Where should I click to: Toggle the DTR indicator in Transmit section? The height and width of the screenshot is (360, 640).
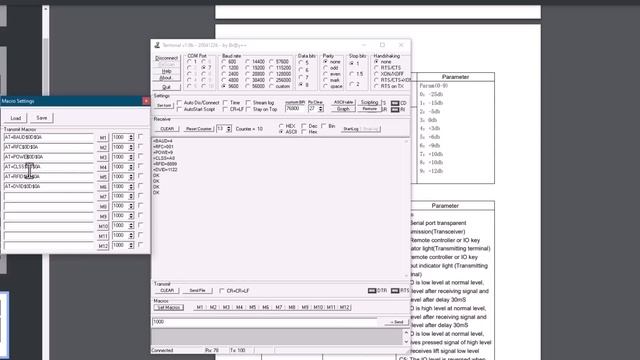[372, 291]
